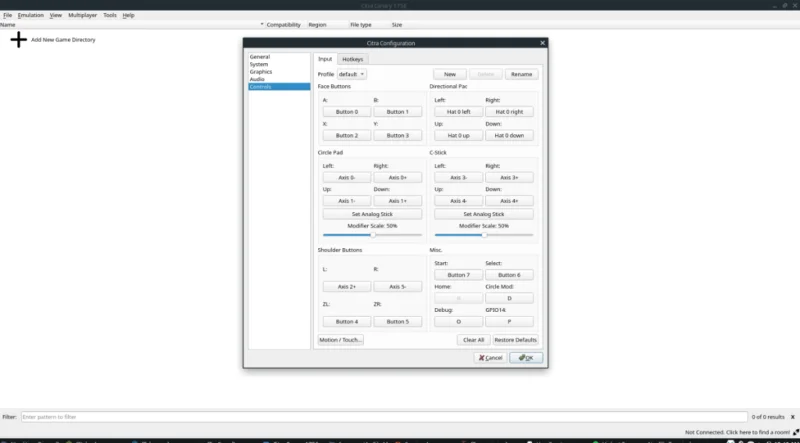Click the Rename profile button
Screen dimensions: 800x443
[x=521, y=75]
